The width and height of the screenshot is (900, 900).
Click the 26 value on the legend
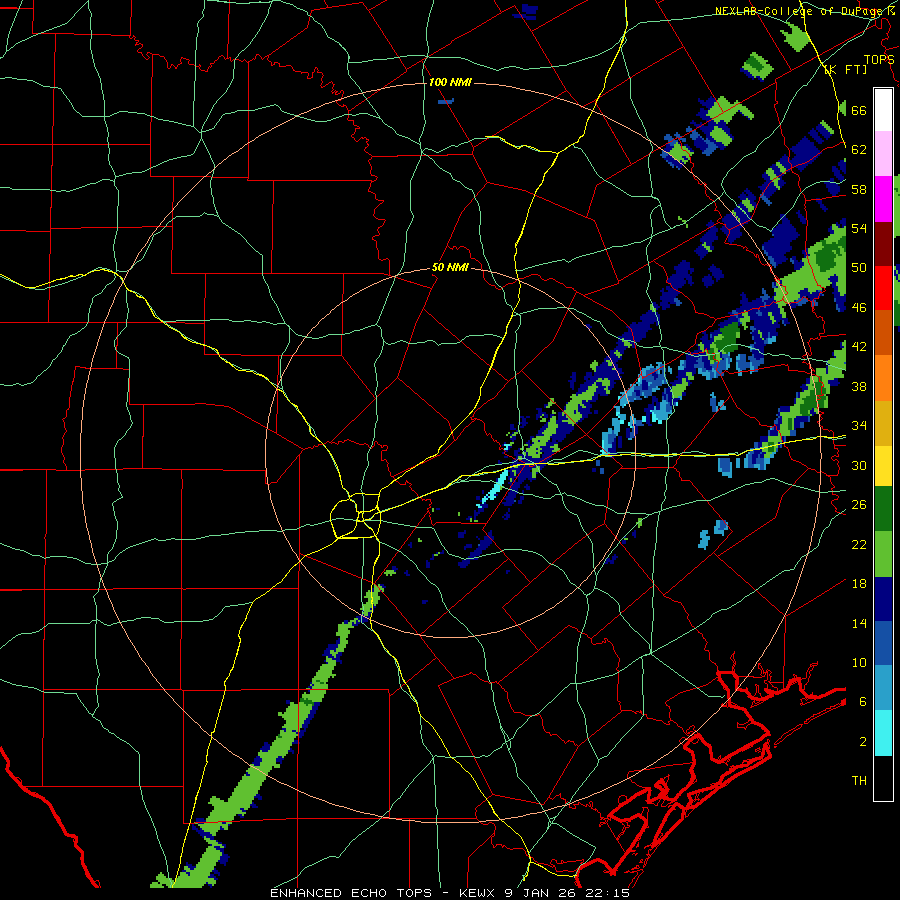(859, 505)
